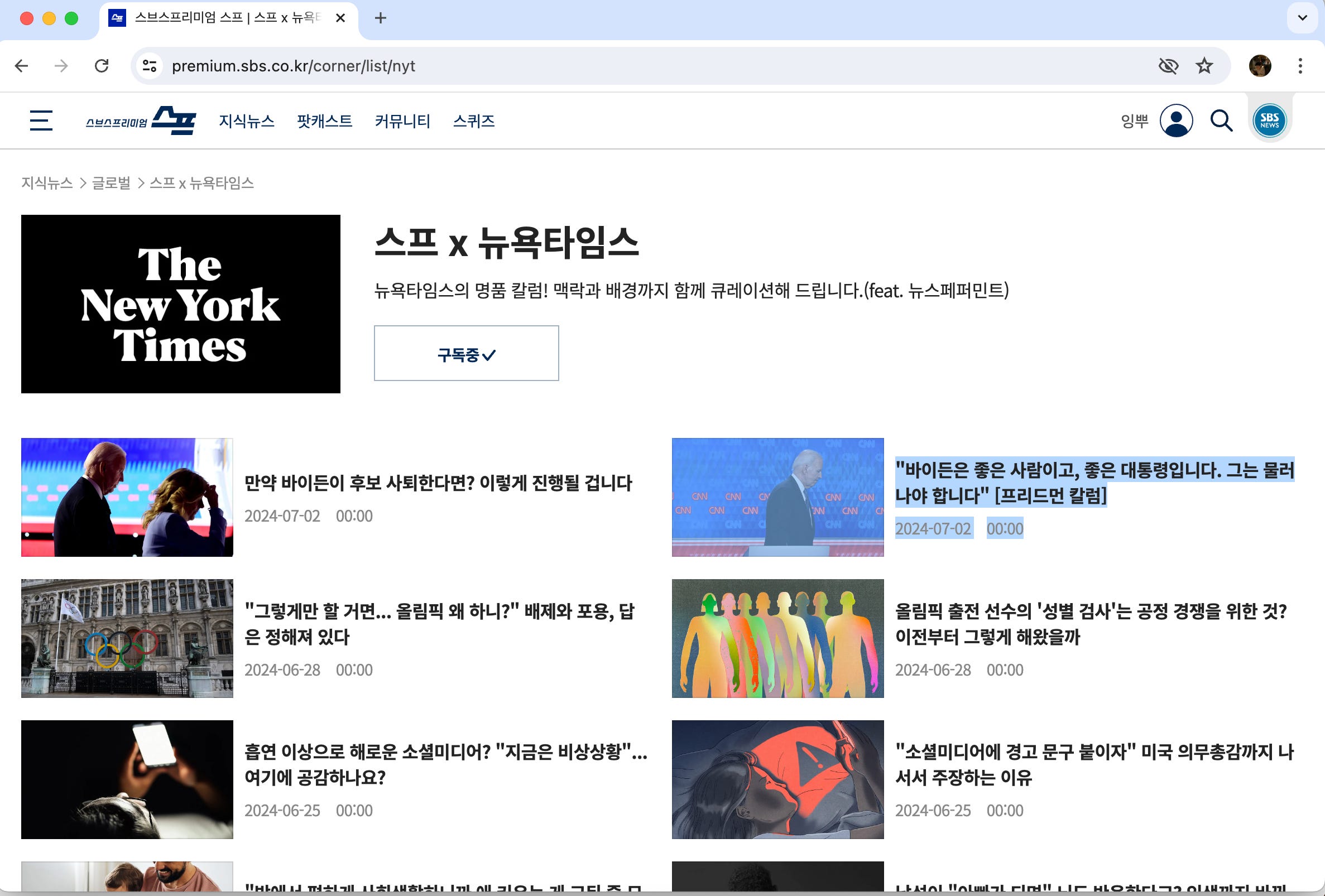Viewport: 1325px width, 896px height.
Task: Open the 프리드먼 칼럼 Biden article headline
Action: pyautogui.click(x=1093, y=482)
